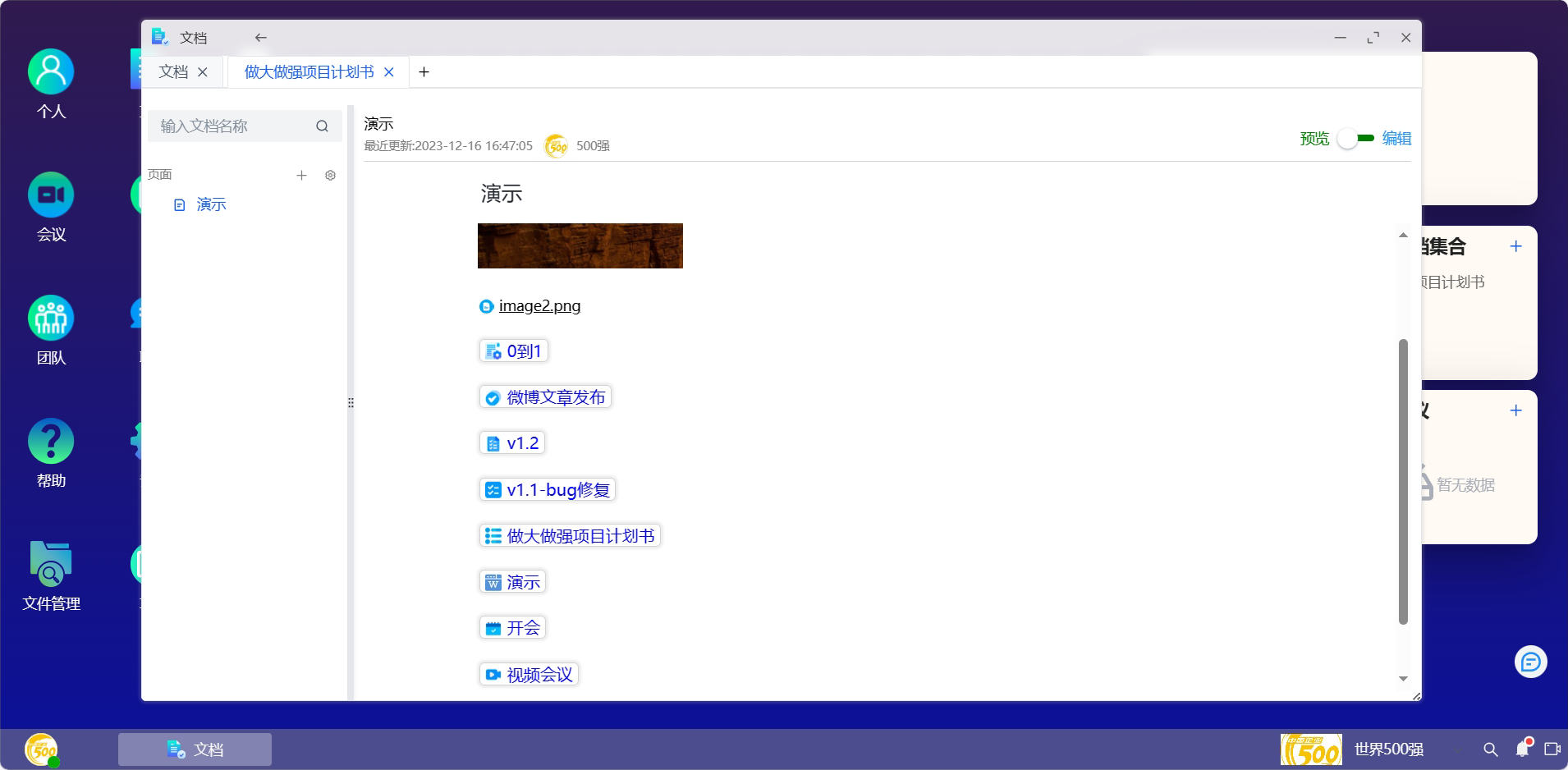
Task: Open the floating chat bubble icon
Action: point(1530,662)
